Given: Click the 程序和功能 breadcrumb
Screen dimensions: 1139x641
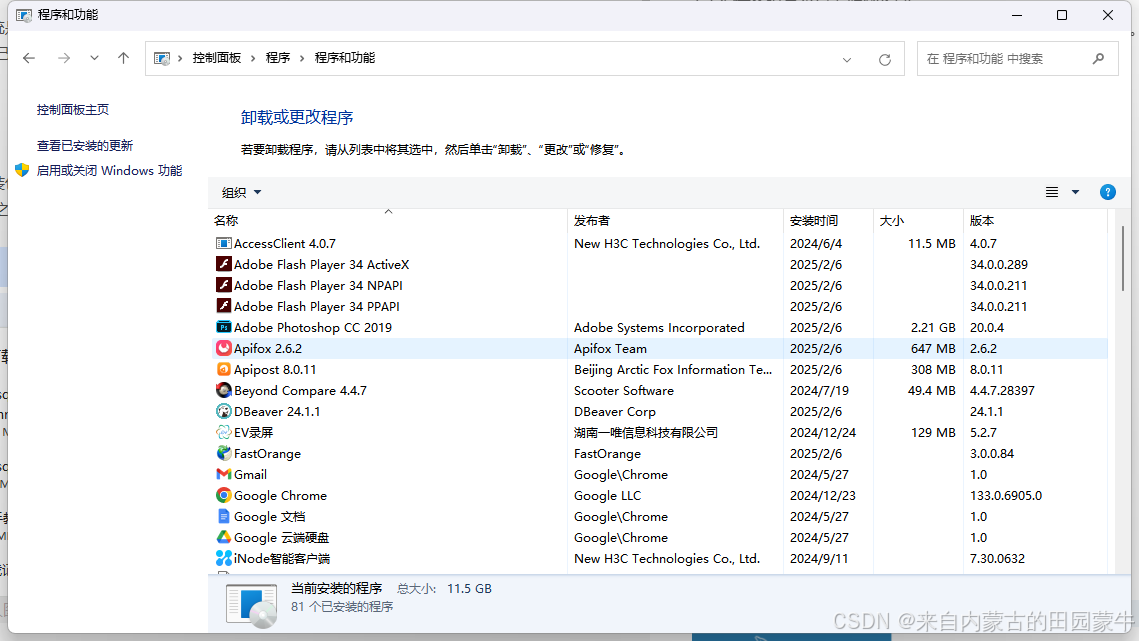Looking at the screenshot, I should point(345,58).
